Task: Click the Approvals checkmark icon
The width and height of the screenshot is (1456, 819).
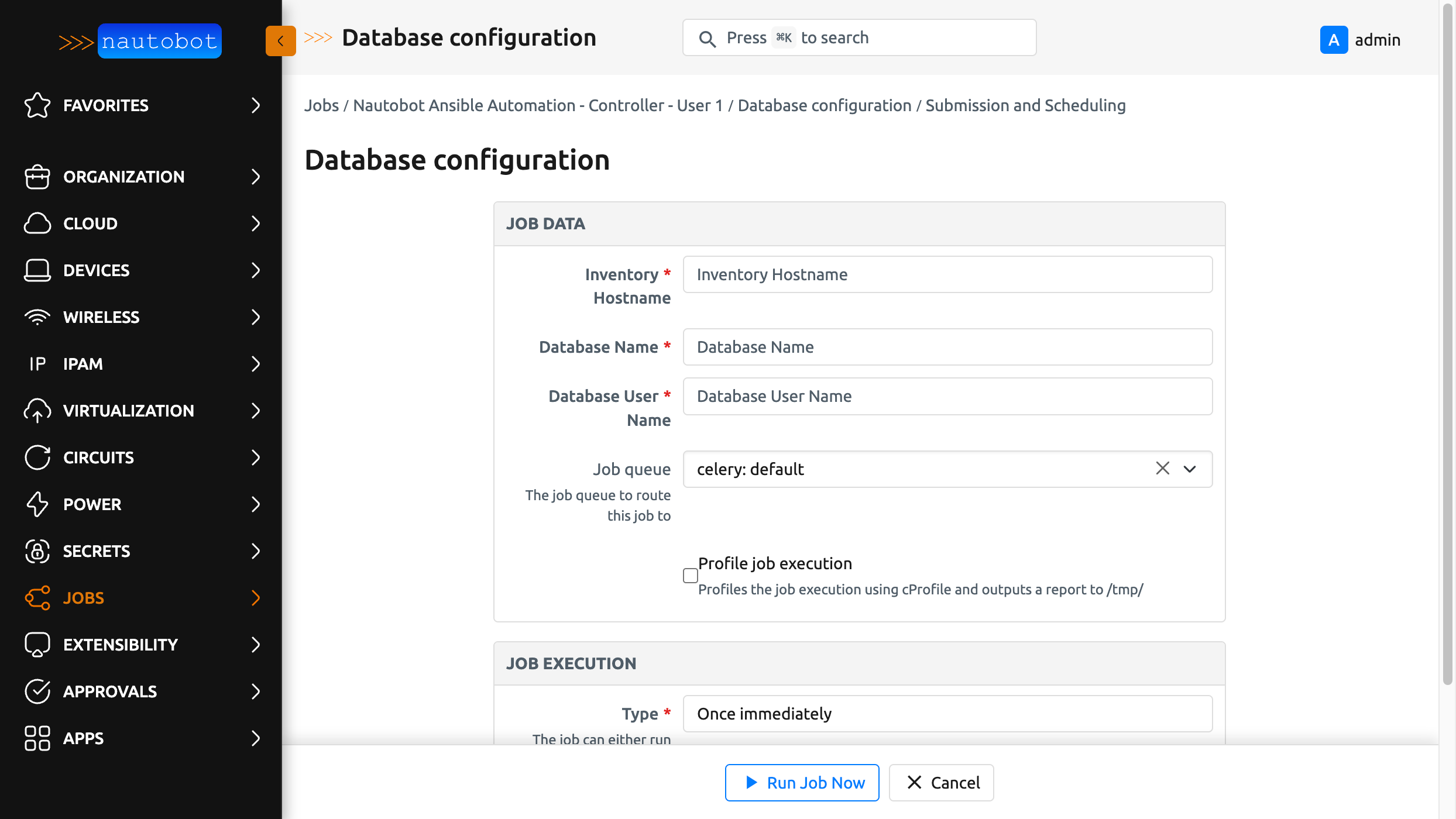Action: 37,691
